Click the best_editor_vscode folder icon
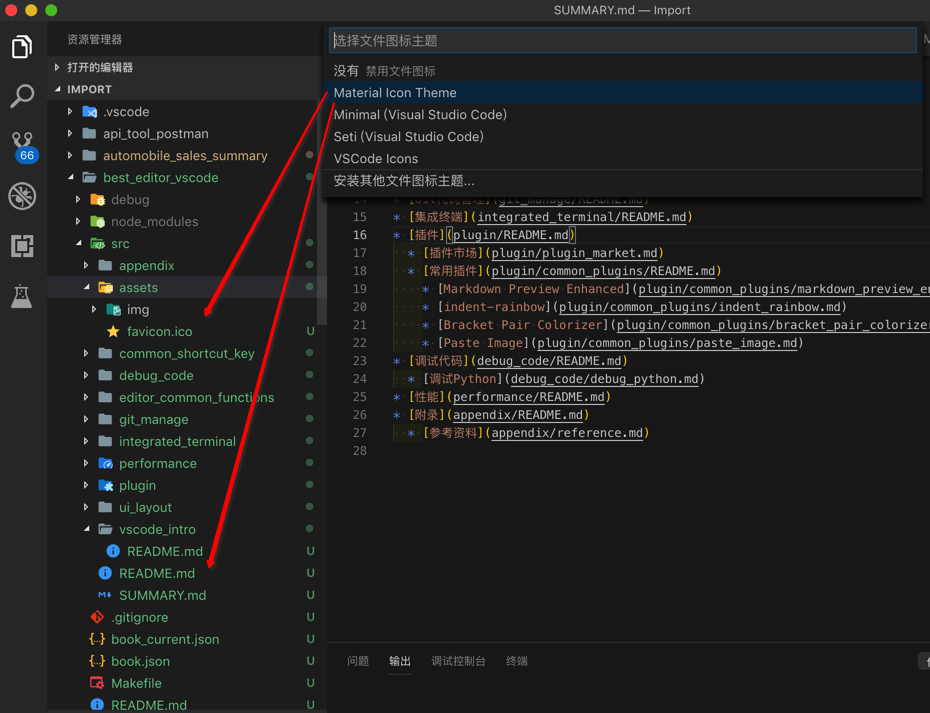The height and width of the screenshot is (713, 930). pos(90,177)
